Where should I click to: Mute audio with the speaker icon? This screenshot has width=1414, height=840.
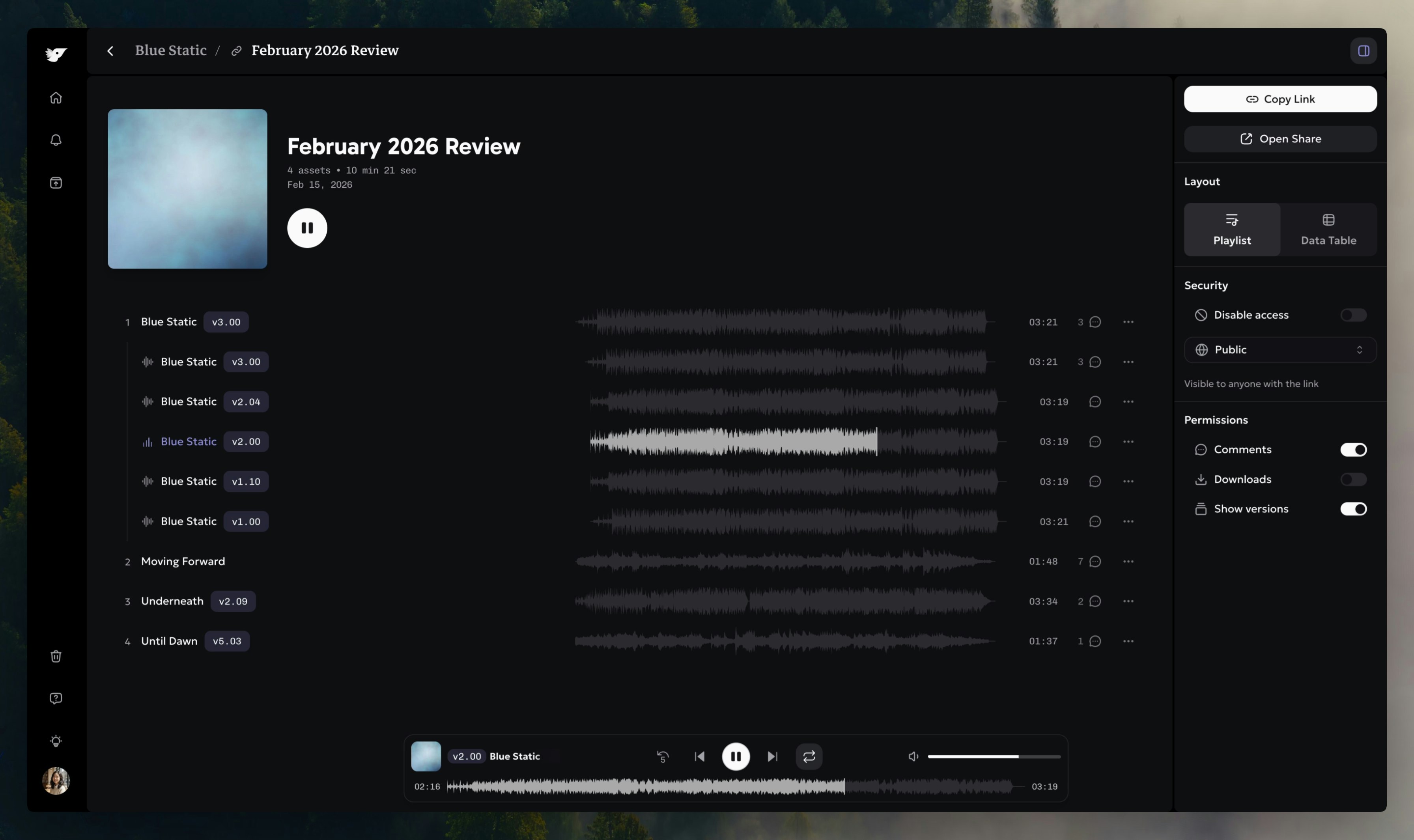coord(913,757)
